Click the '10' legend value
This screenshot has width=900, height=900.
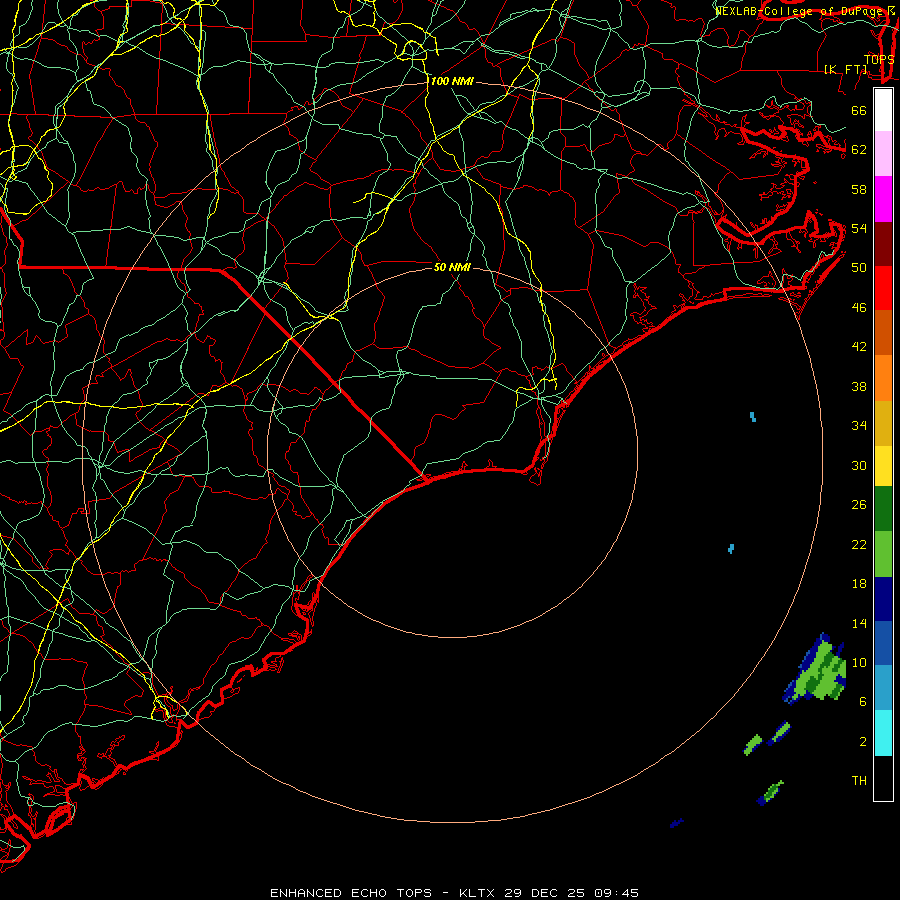click(x=859, y=663)
